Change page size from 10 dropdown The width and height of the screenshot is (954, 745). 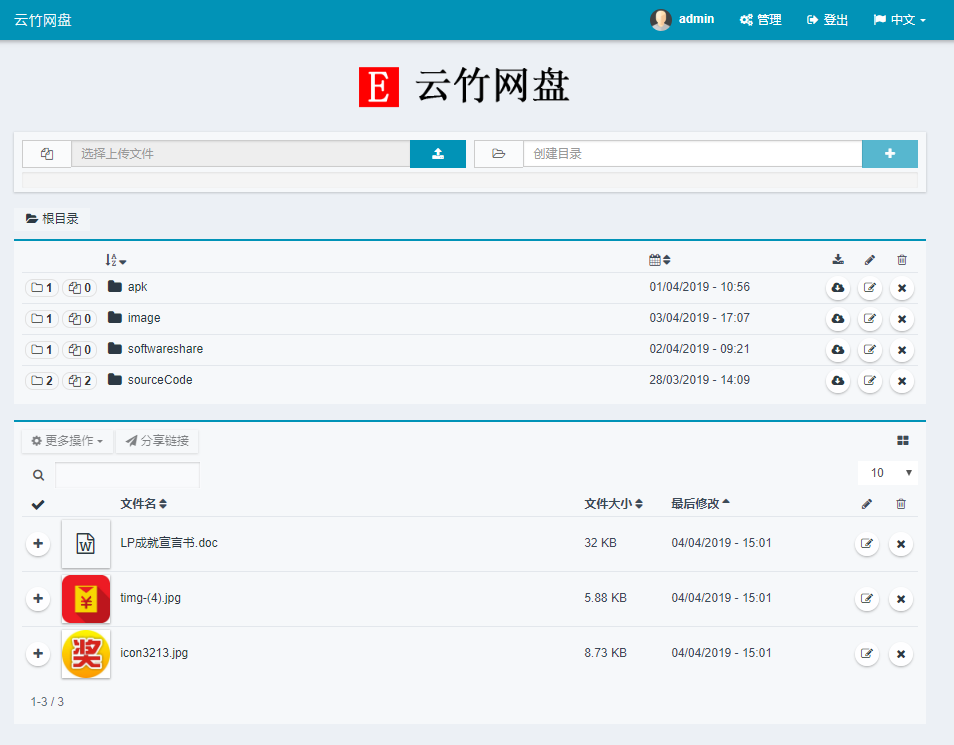886,472
